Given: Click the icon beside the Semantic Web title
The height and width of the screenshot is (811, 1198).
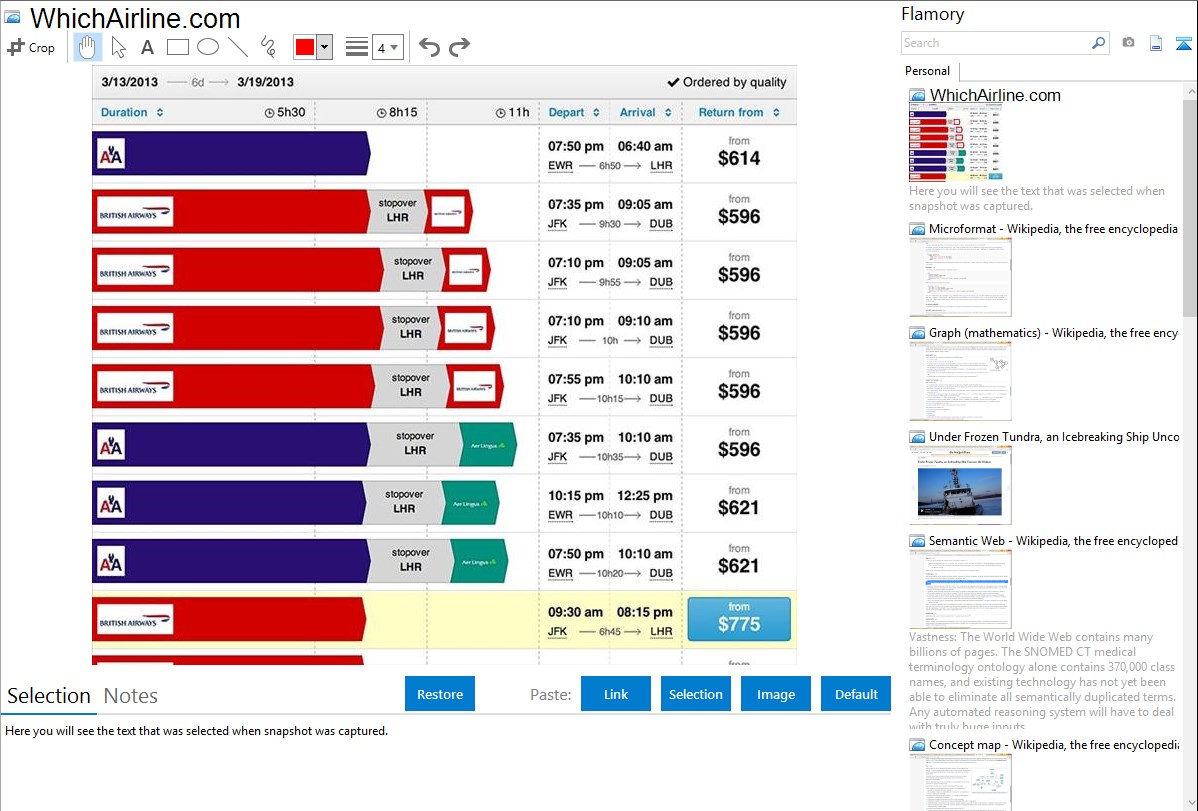Looking at the screenshot, I should point(917,541).
